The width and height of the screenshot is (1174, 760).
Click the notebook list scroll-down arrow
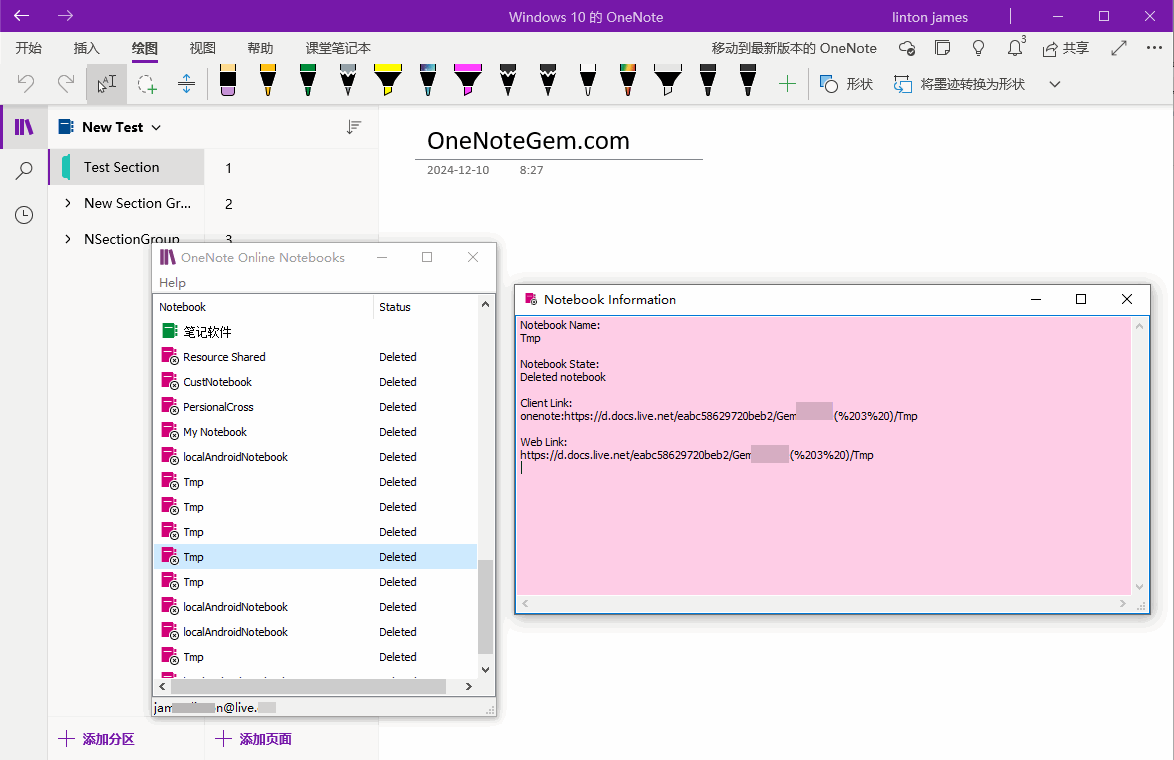click(x=485, y=669)
